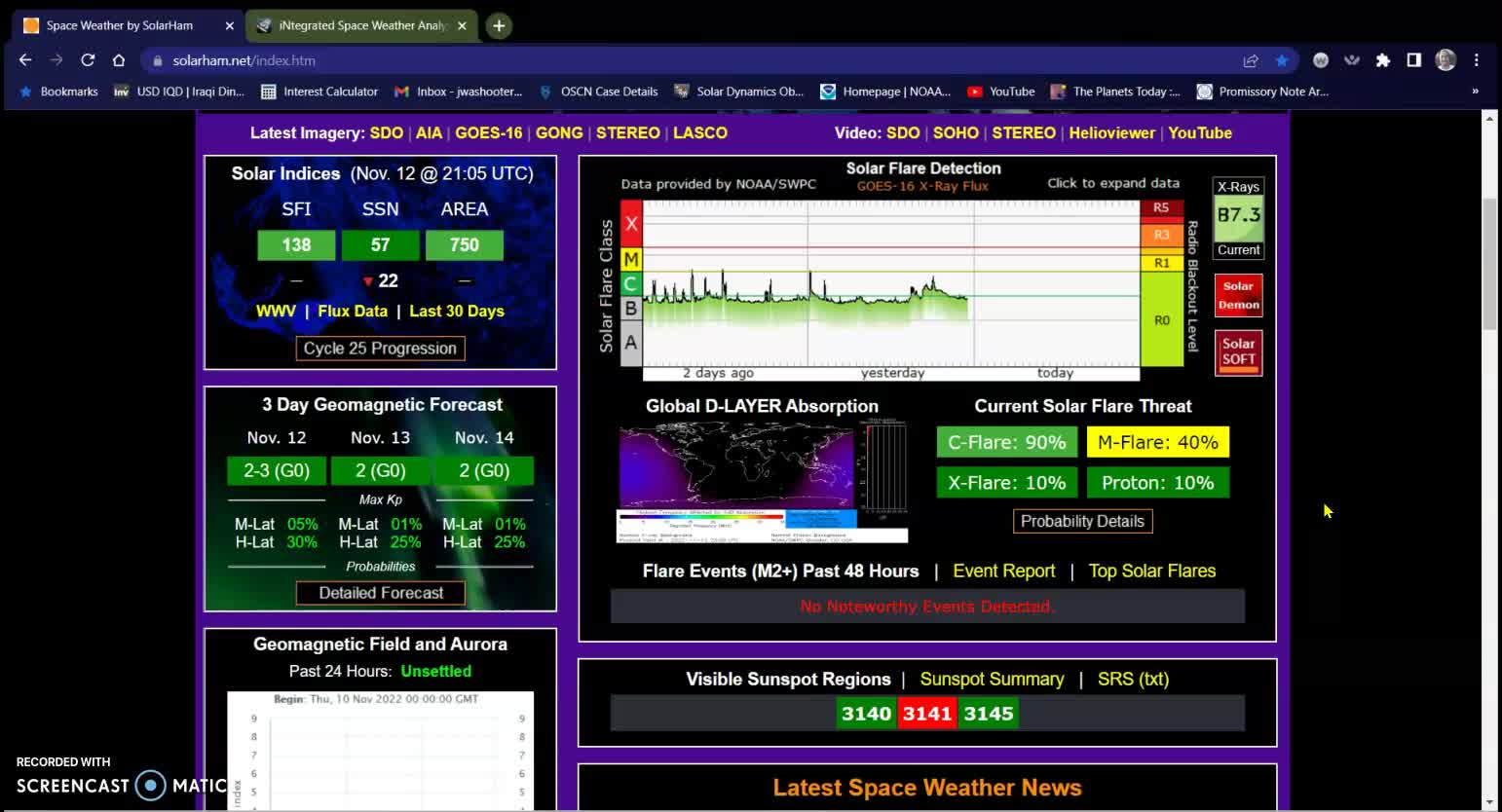This screenshot has width=1502, height=812.
Task: Open GOES-16 imagery link
Action: coord(489,133)
